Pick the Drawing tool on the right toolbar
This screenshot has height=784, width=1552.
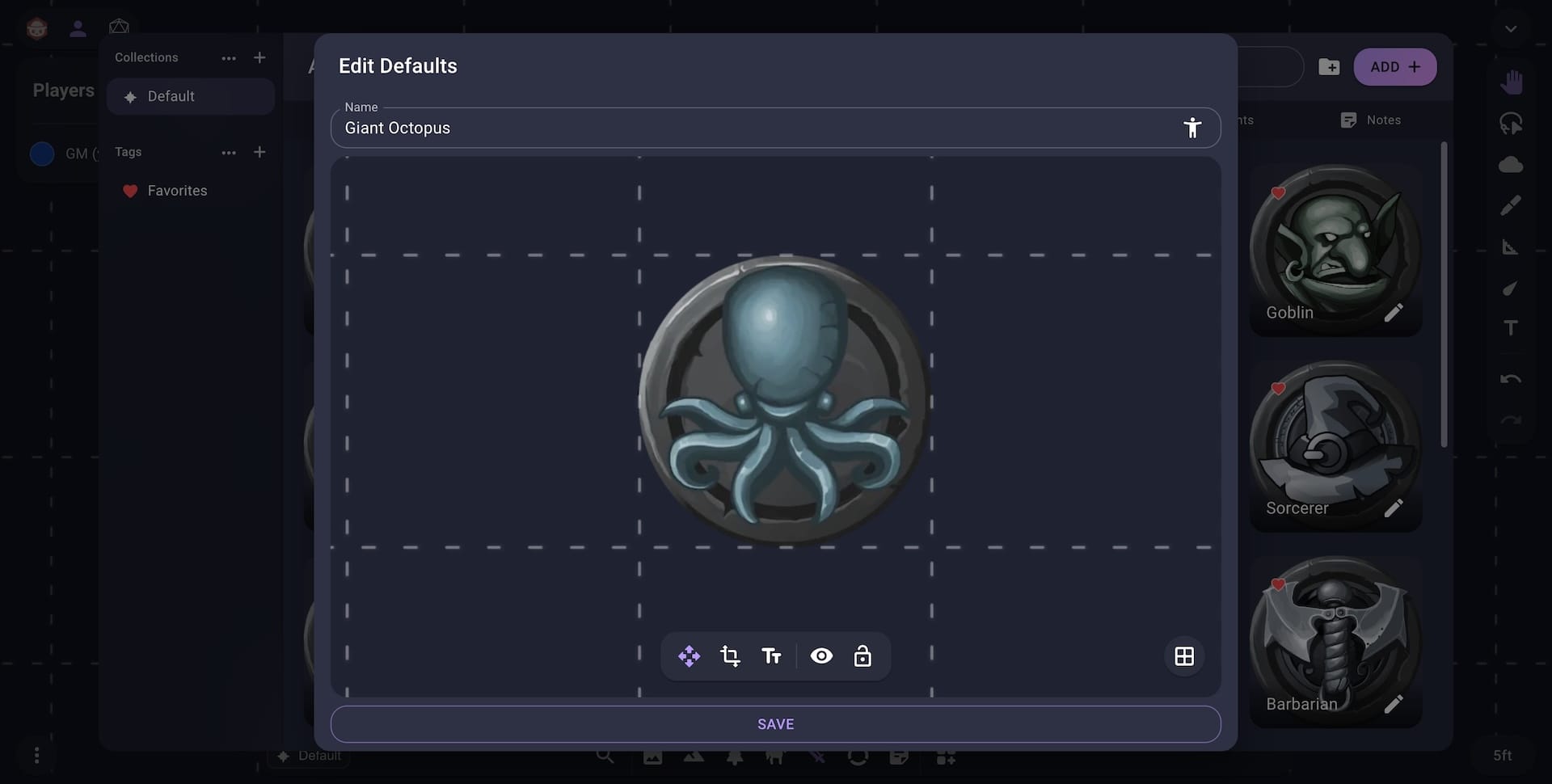pyautogui.click(x=1511, y=204)
